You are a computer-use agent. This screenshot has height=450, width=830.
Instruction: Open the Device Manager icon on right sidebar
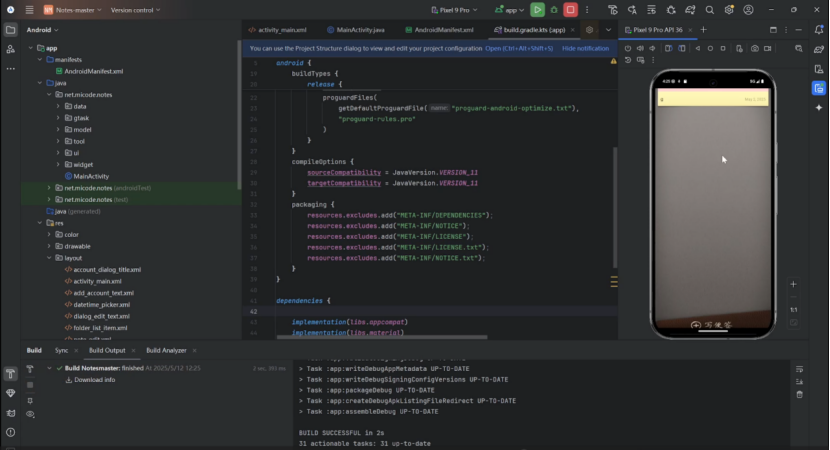pyautogui.click(x=819, y=69)
